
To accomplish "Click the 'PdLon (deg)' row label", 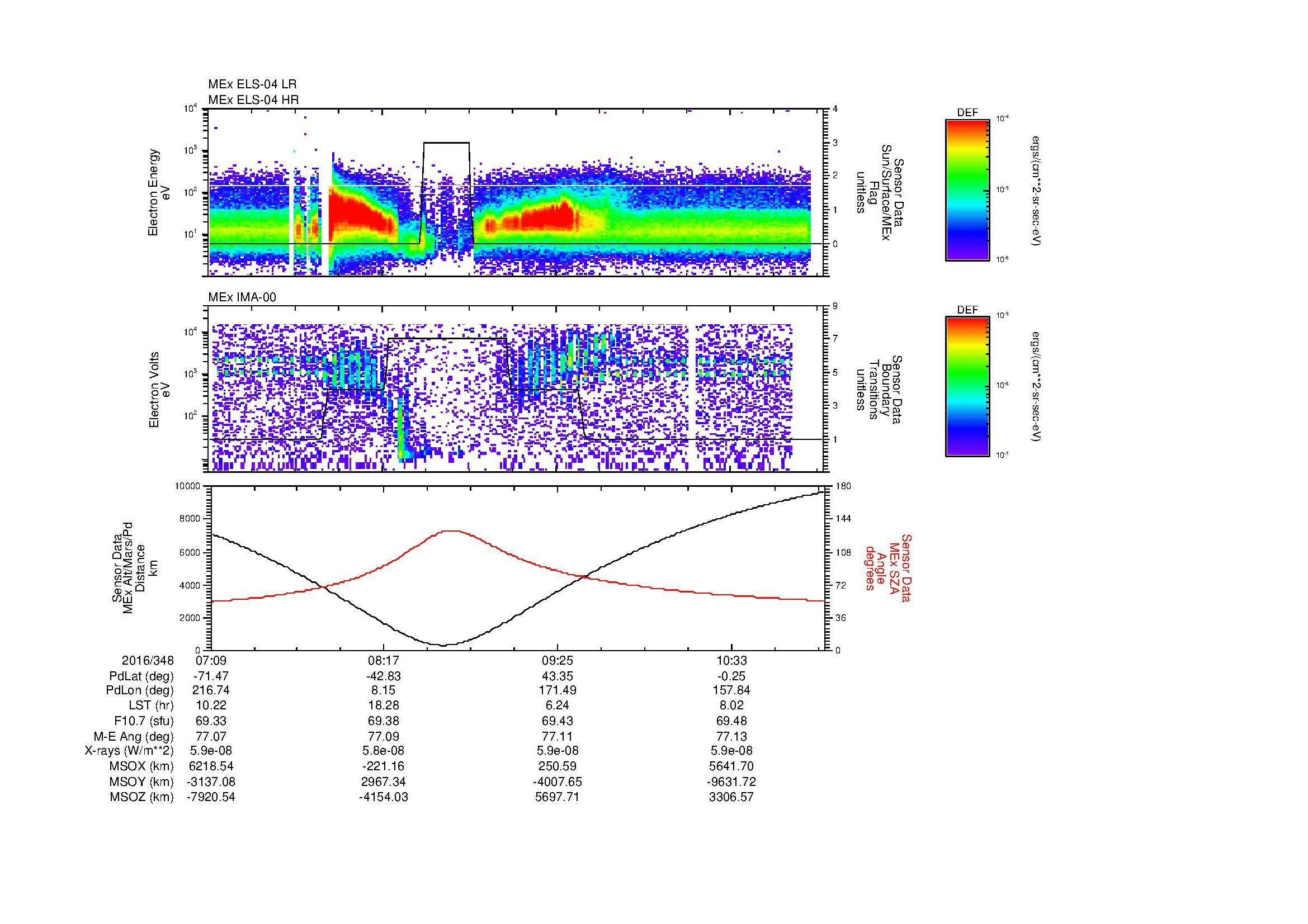I will click(140, 690).
